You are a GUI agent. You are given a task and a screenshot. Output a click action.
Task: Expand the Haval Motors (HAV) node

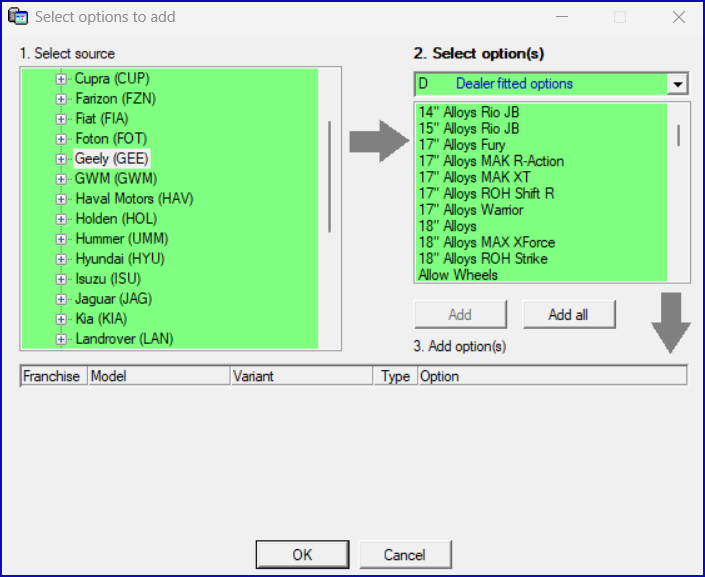pos(61,199)
